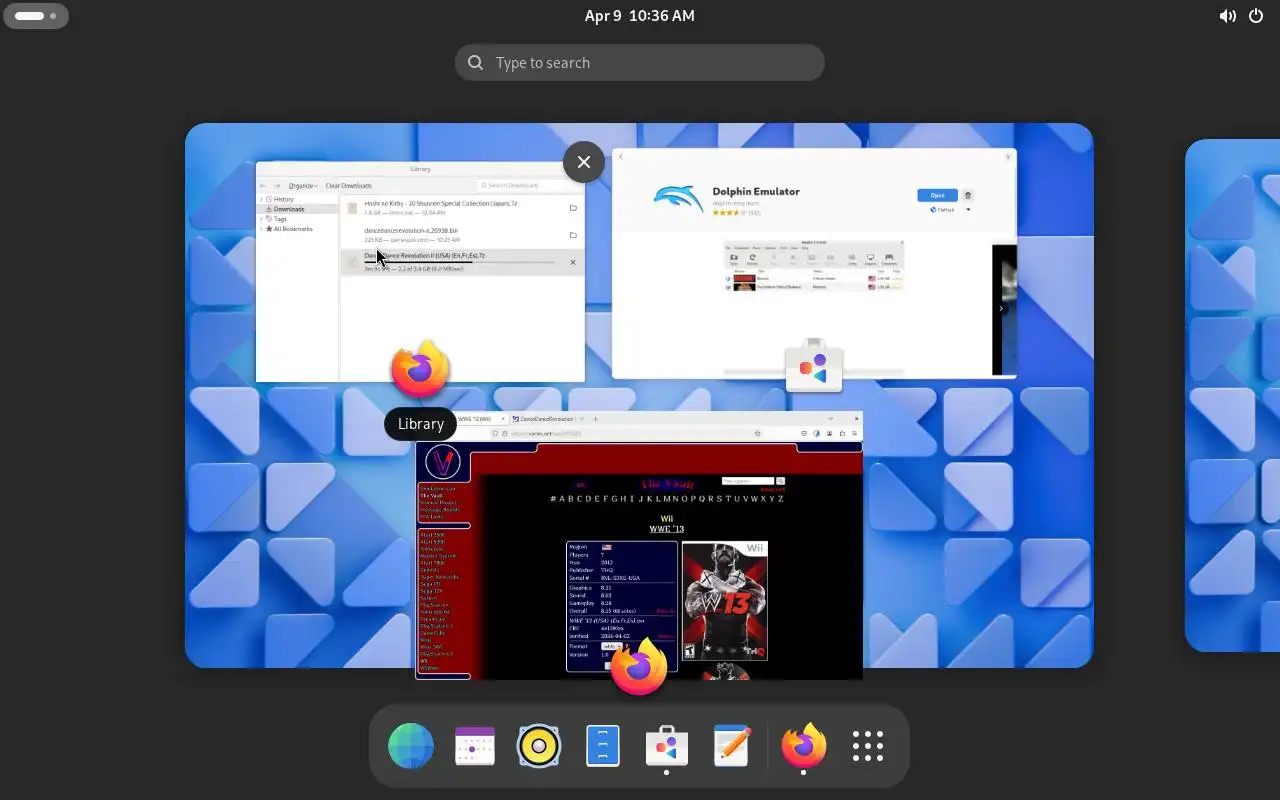
Task: Click Library window label tooltip
Action: coord(421,424)
